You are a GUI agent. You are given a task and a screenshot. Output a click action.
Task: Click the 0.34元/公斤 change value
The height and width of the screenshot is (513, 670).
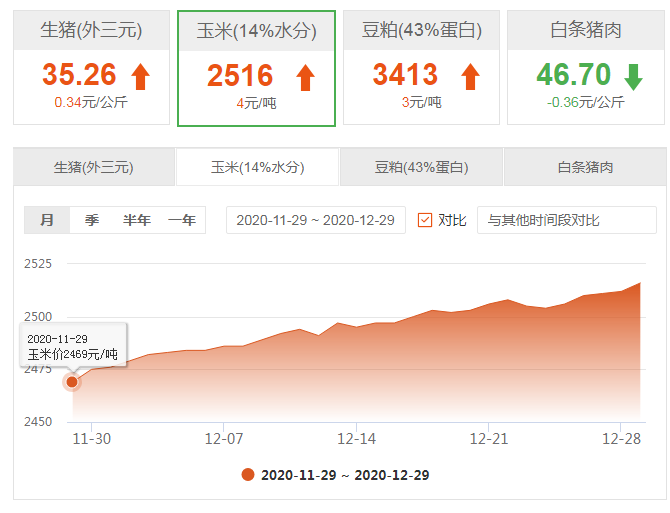[x=91, y=103]
